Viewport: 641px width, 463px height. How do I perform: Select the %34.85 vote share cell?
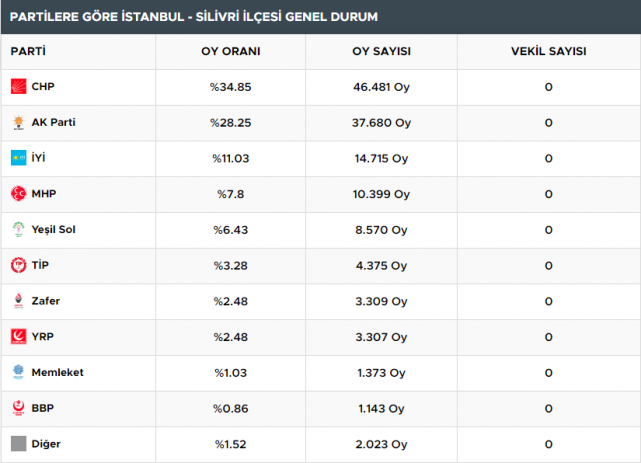coord(231,87)
